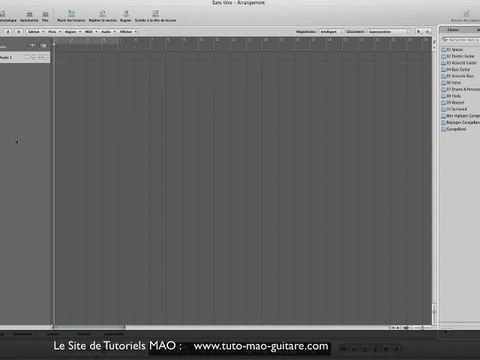Solo the Audio 1 track
The height and width of the screenshot is (360, 480).
point(46,57)
